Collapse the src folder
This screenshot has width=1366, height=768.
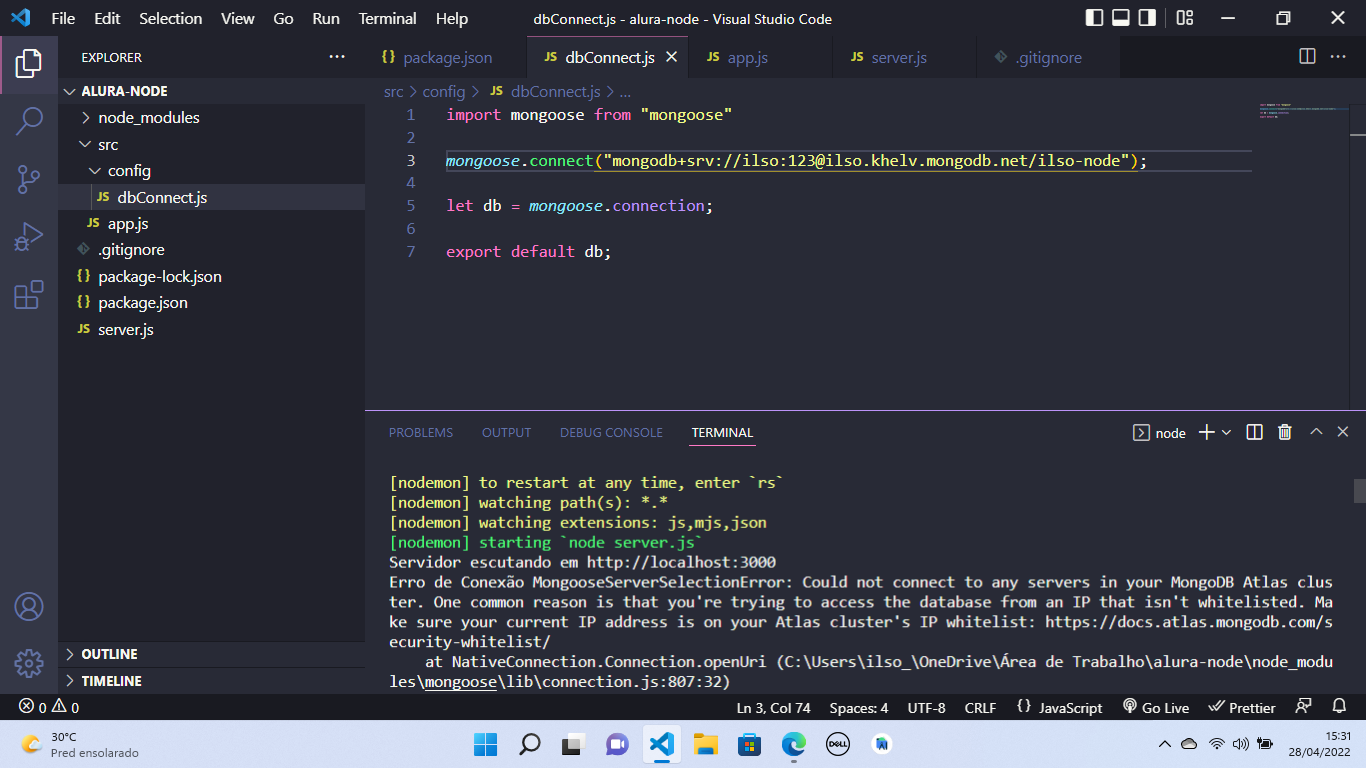pos(211,144)
